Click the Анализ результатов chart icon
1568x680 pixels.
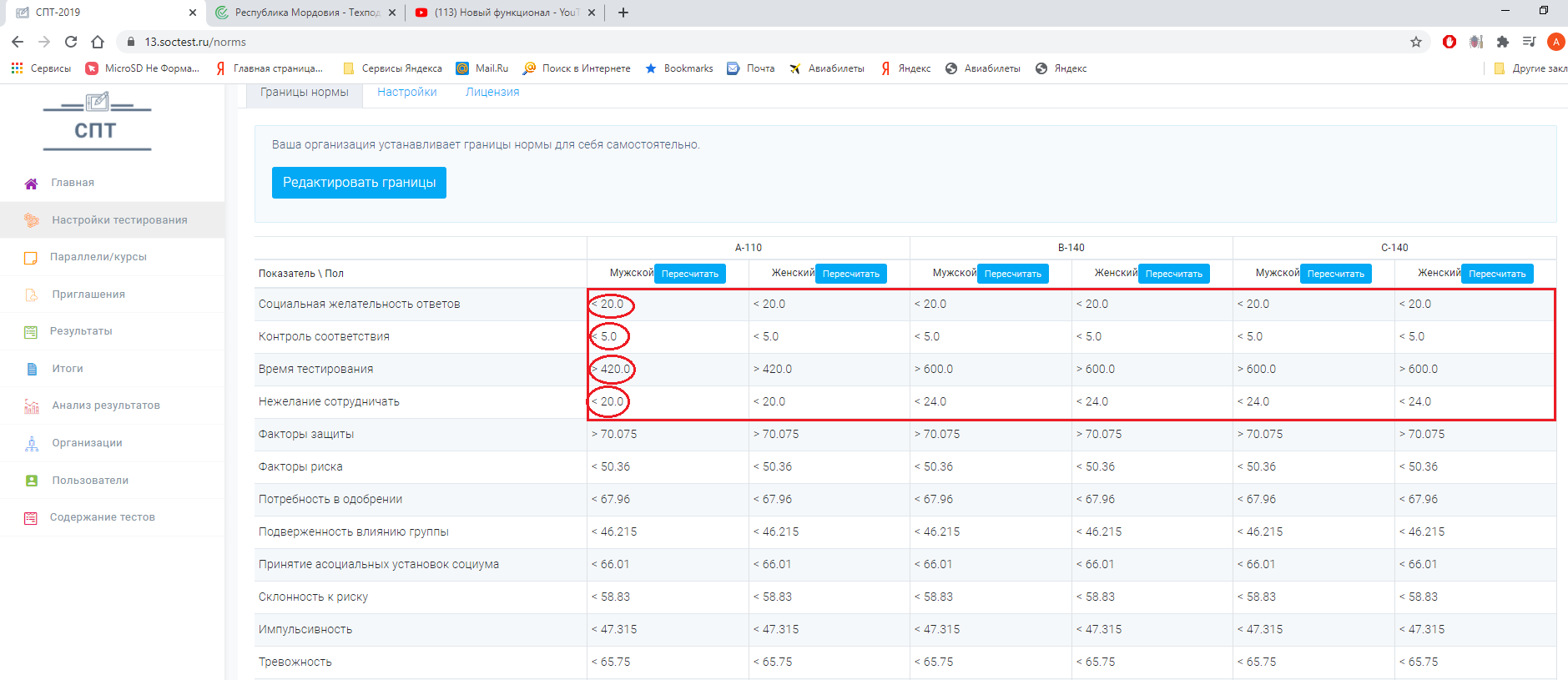click(32, 406)
